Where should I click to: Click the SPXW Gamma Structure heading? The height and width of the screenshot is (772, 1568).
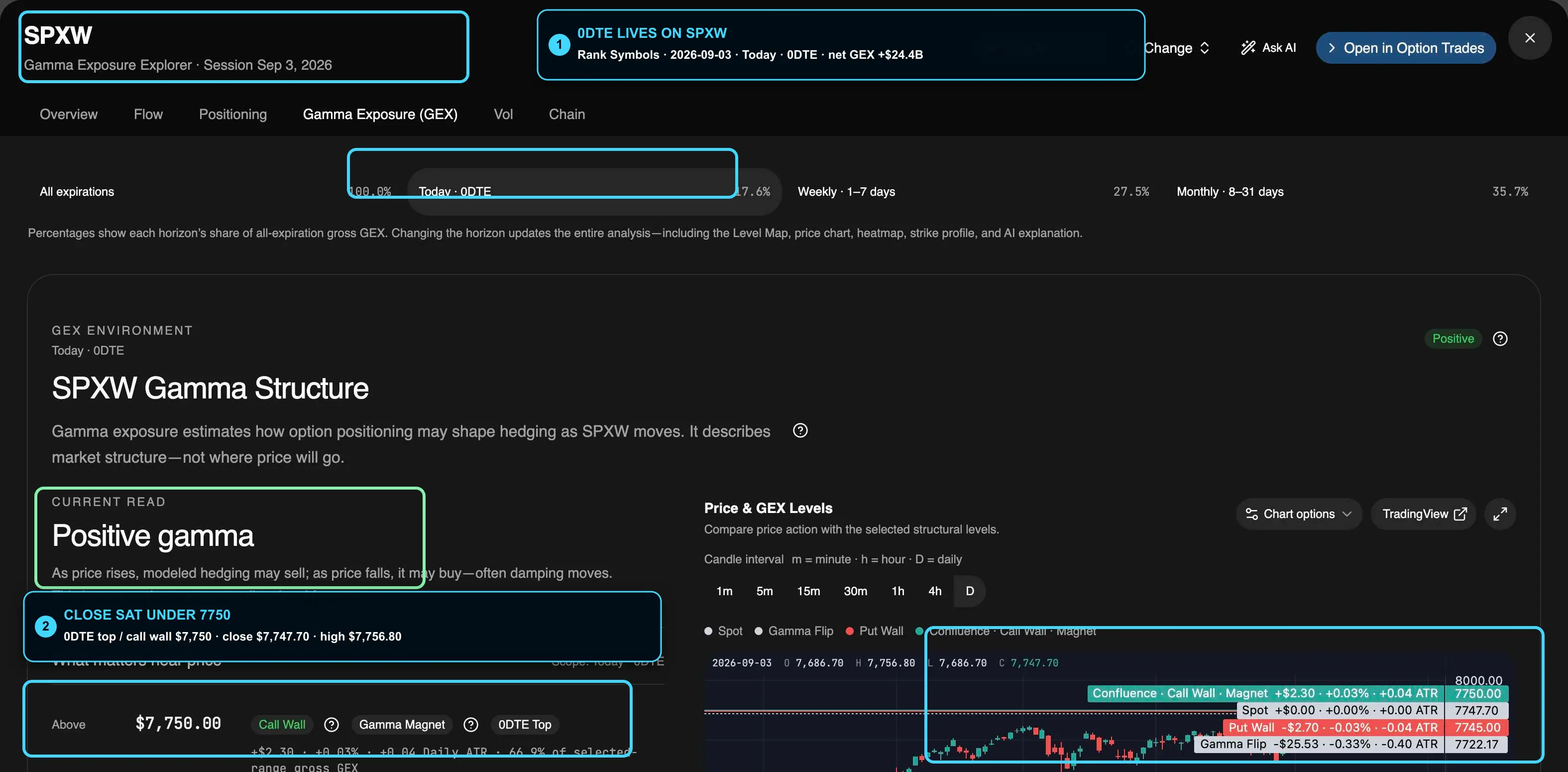click(210, 388)
